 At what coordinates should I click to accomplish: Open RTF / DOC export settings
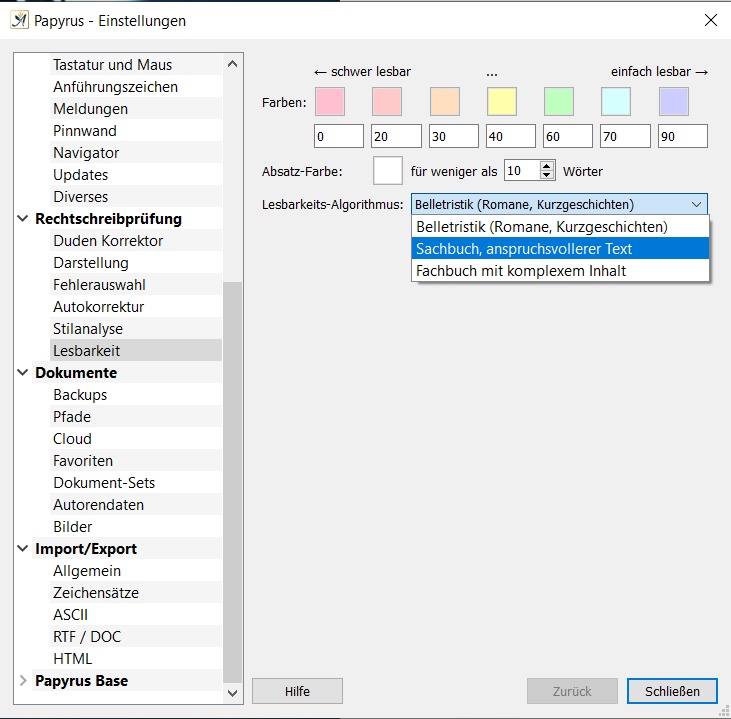click(136, 636)
